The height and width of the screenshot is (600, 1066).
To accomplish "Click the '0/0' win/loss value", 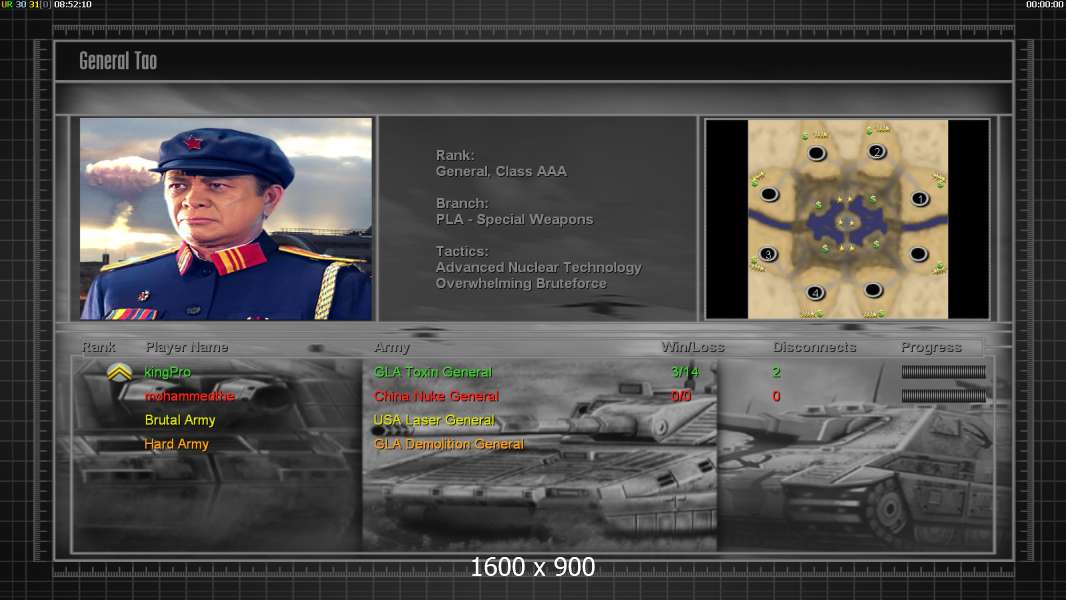I will (681, 396).
